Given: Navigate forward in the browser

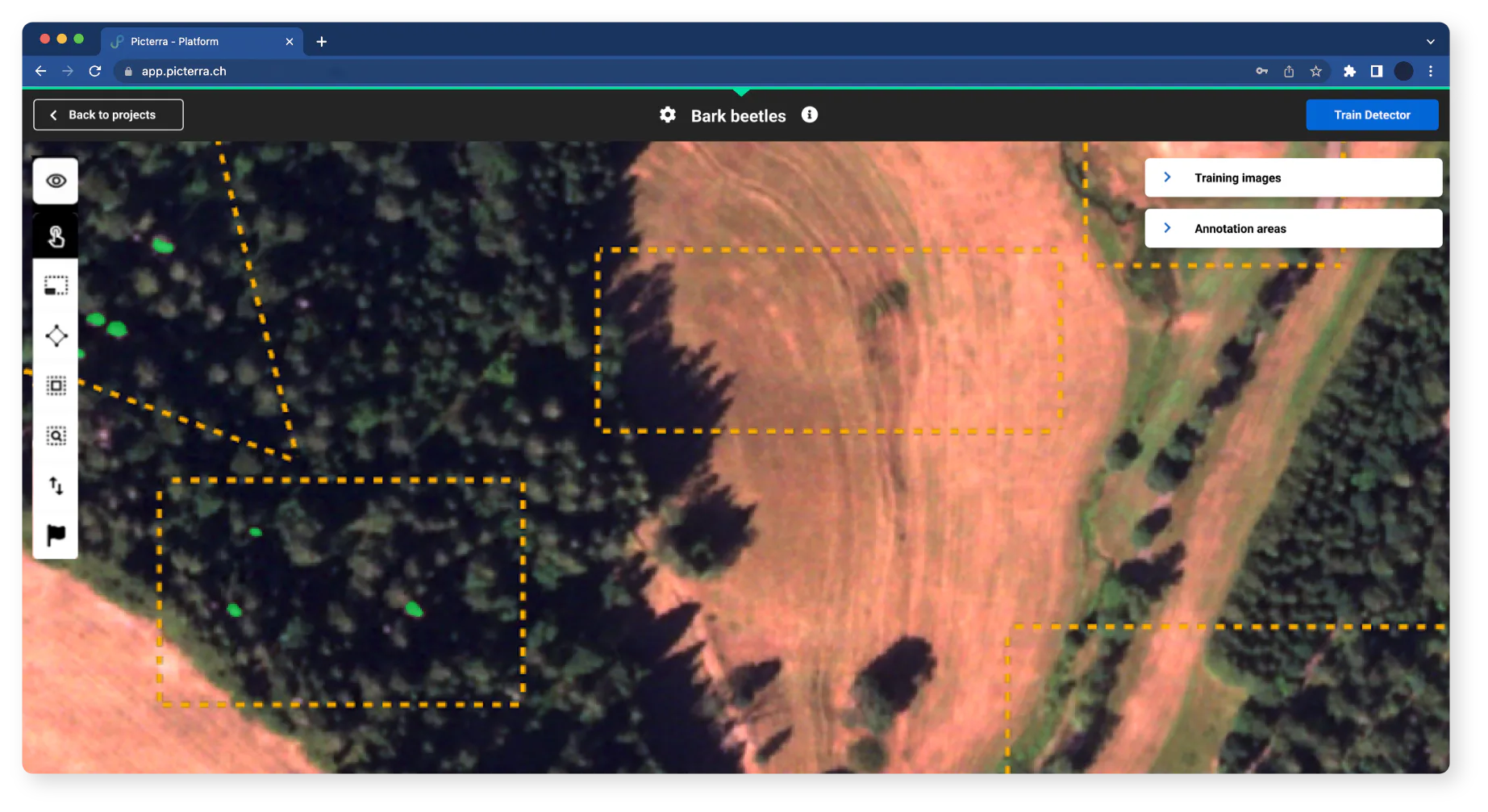Looking at the screenshot, I should point(68,71).
